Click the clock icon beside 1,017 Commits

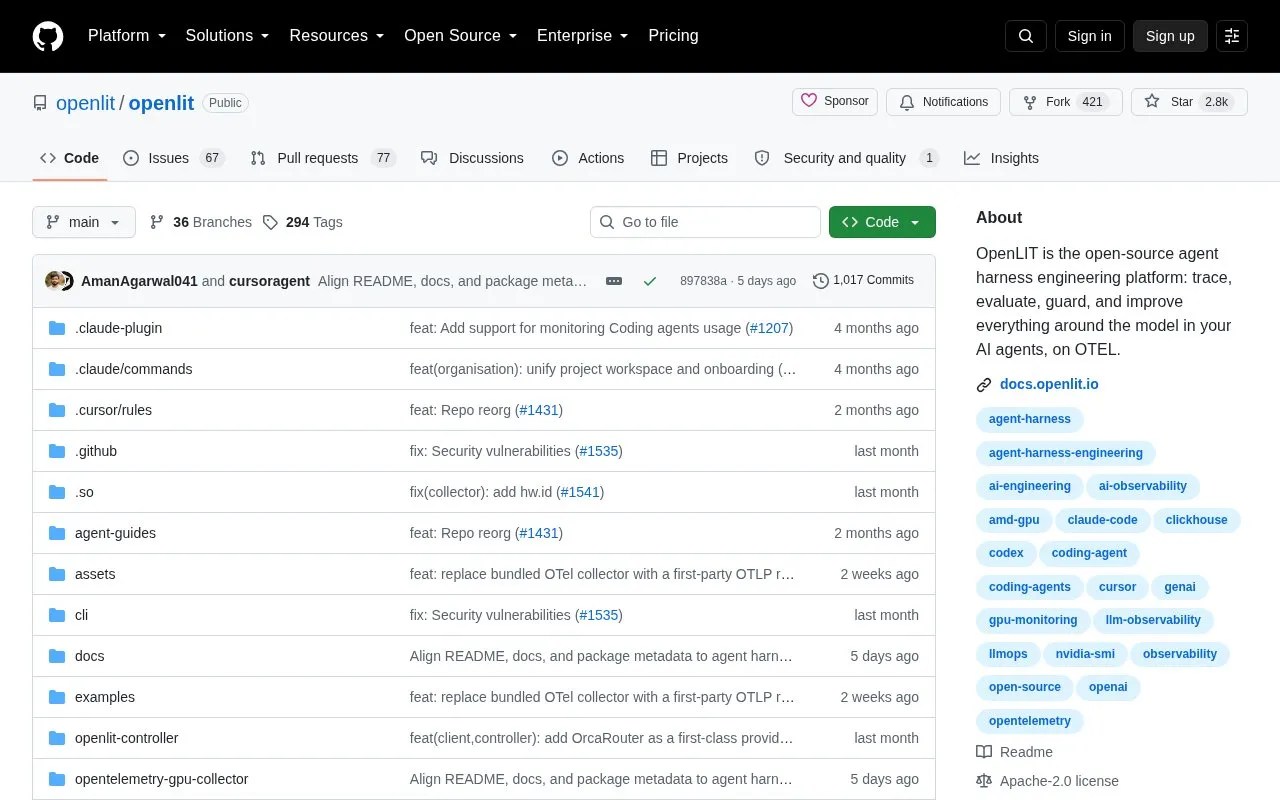pos(821,281)
